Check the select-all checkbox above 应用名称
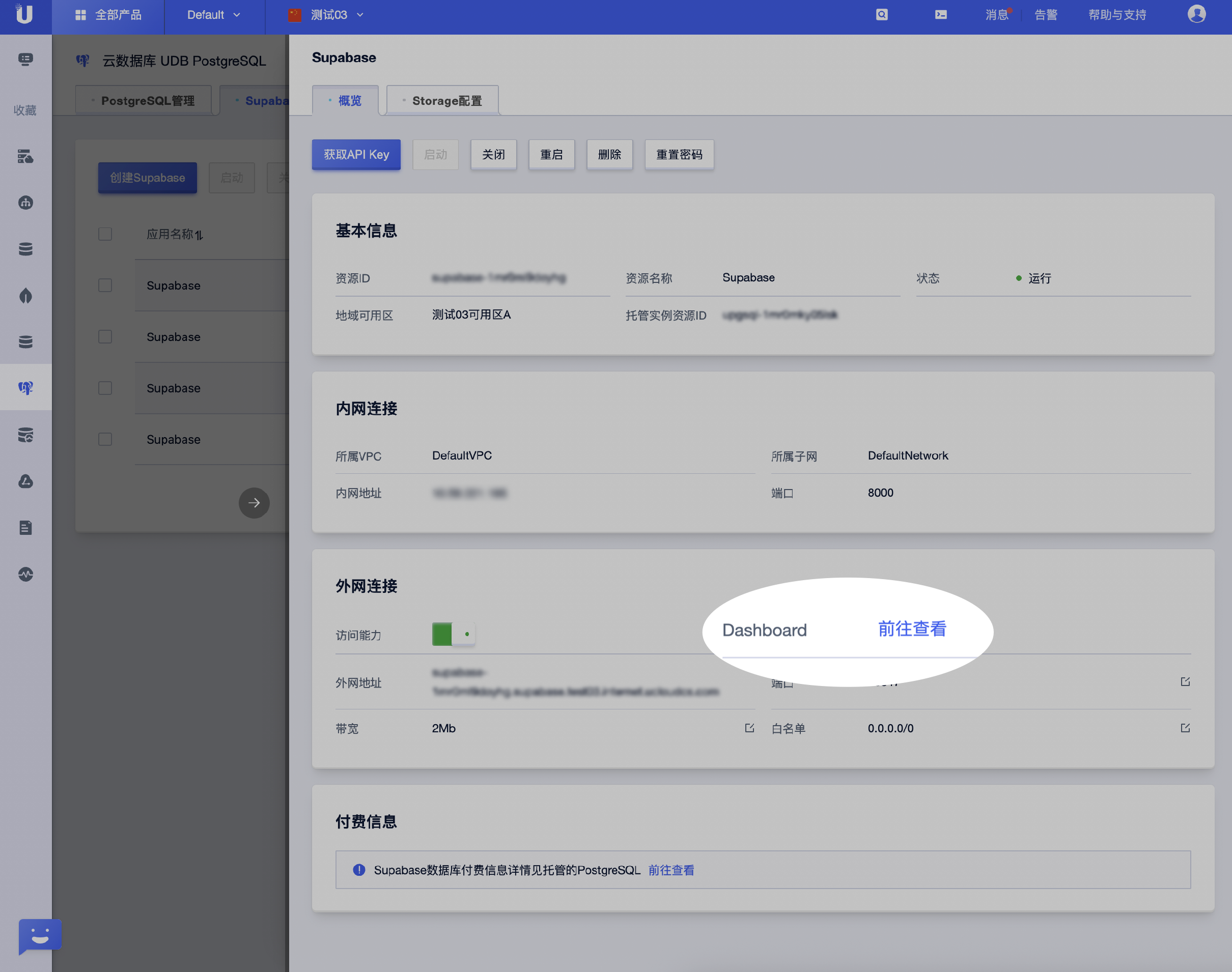The width and height of the screenshot is (1232, 972). tap(105, 234)
